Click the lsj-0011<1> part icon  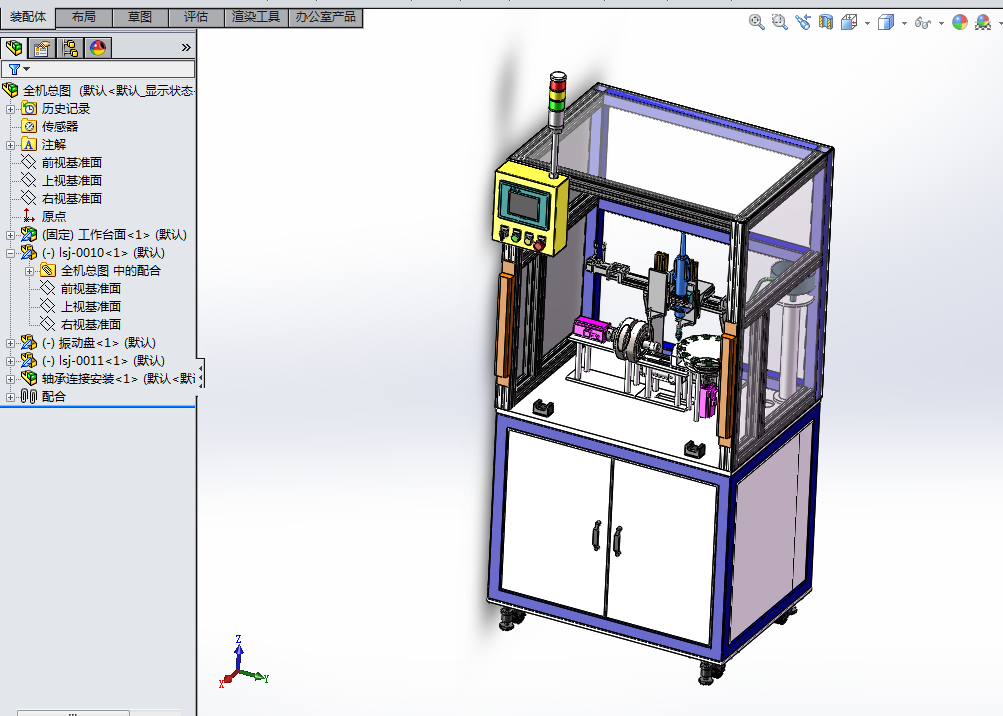[x=29, y=360]
